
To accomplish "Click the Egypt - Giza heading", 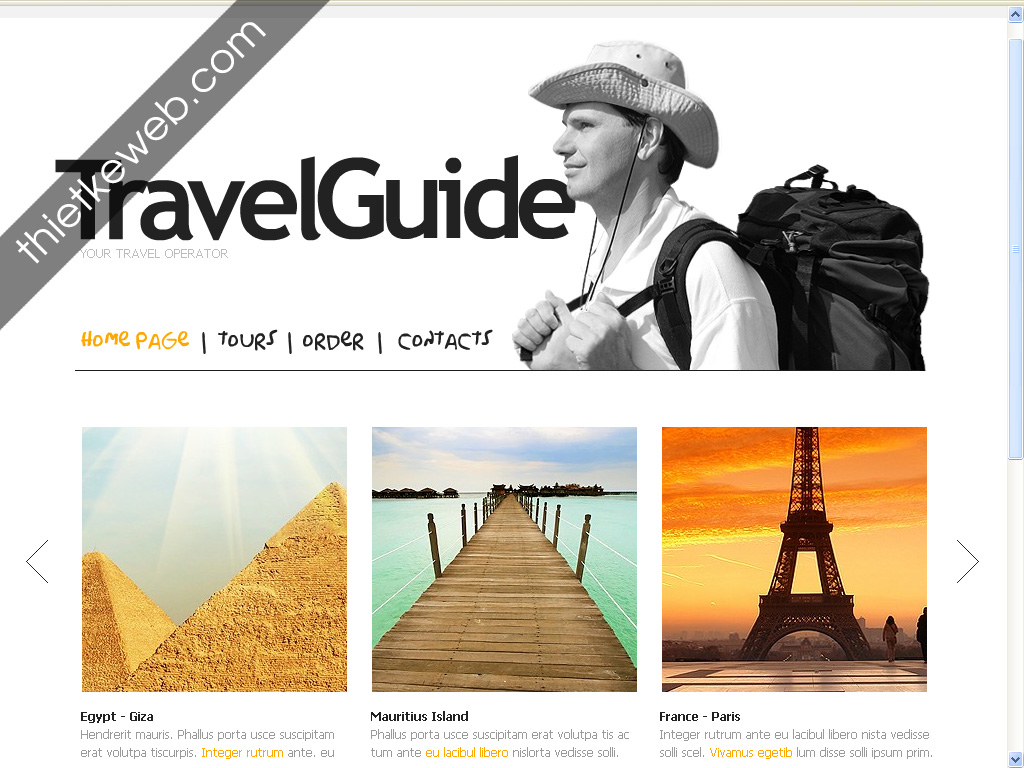I will 117,716.
